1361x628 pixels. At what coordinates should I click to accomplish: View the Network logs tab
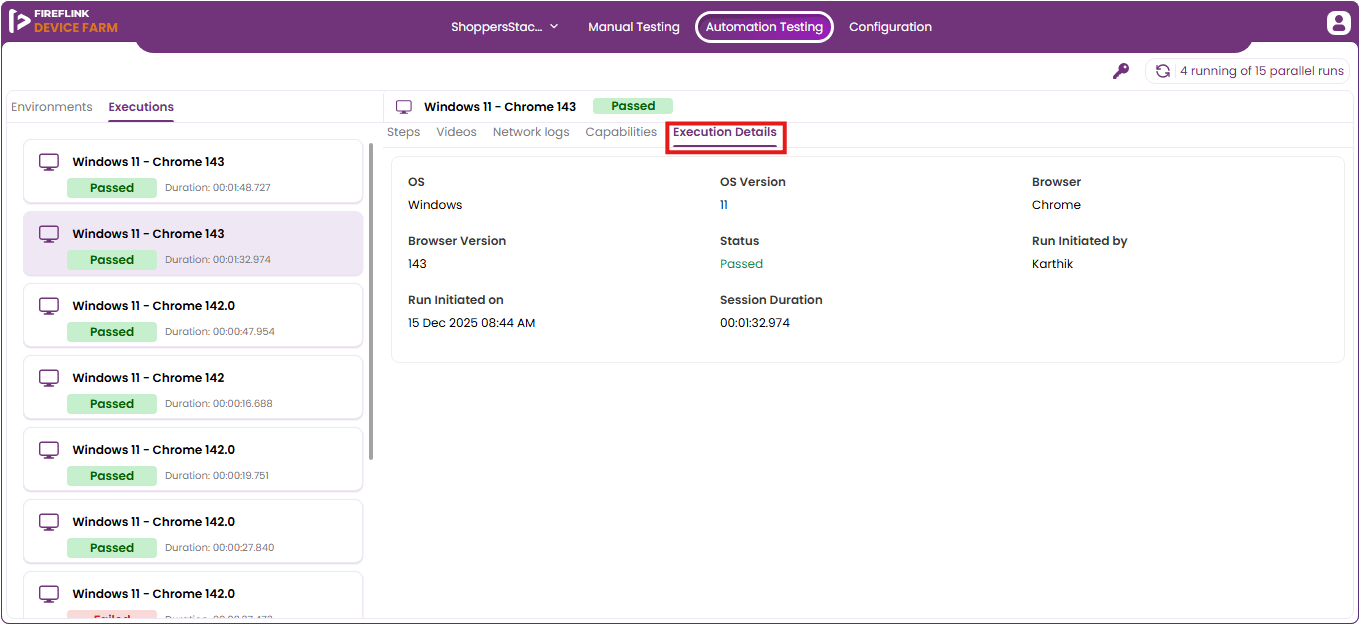pyautogui.click(x=531, y=132)
